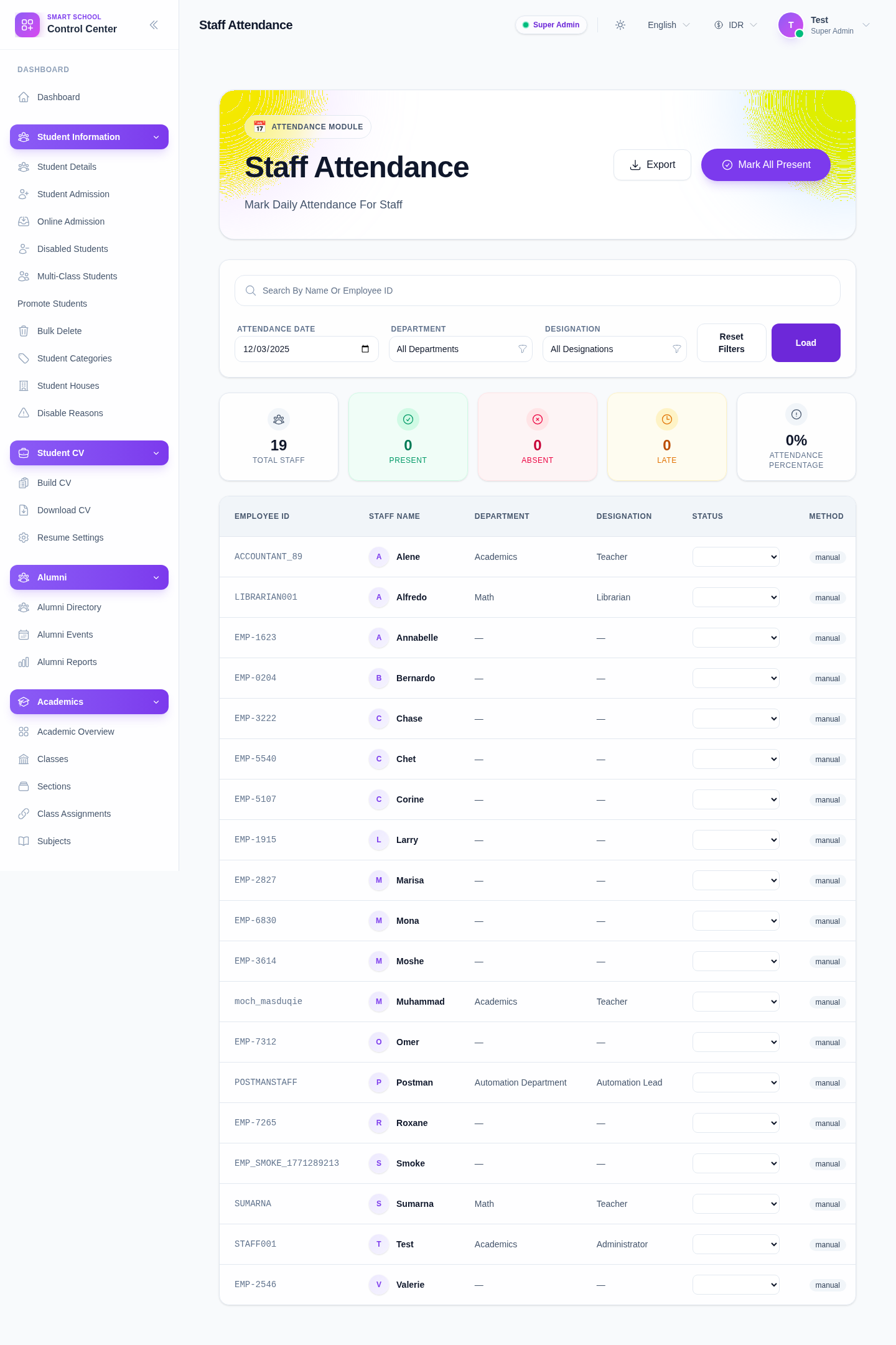Image resolution: width=896 pixels, height=1345 pixels.
Task: Click the Bulk Delete trash icon
Action: 24,331
